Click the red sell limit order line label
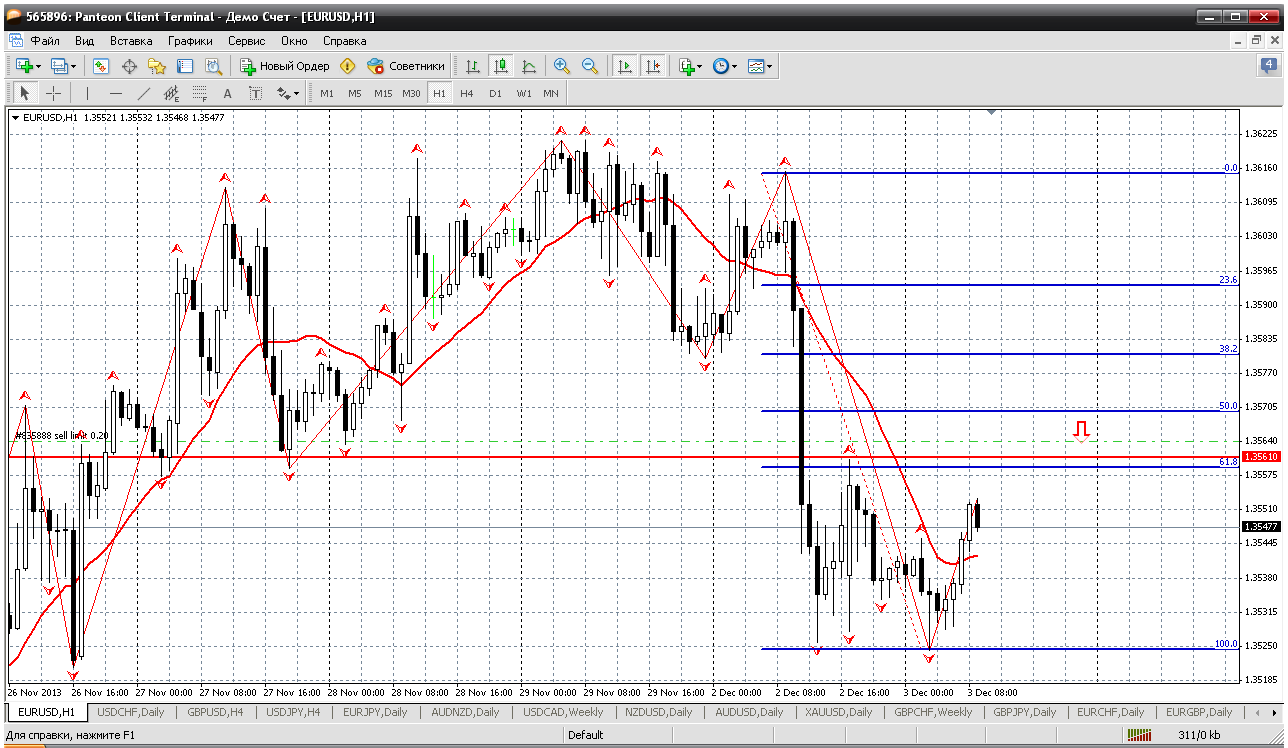 pos(62,436)
